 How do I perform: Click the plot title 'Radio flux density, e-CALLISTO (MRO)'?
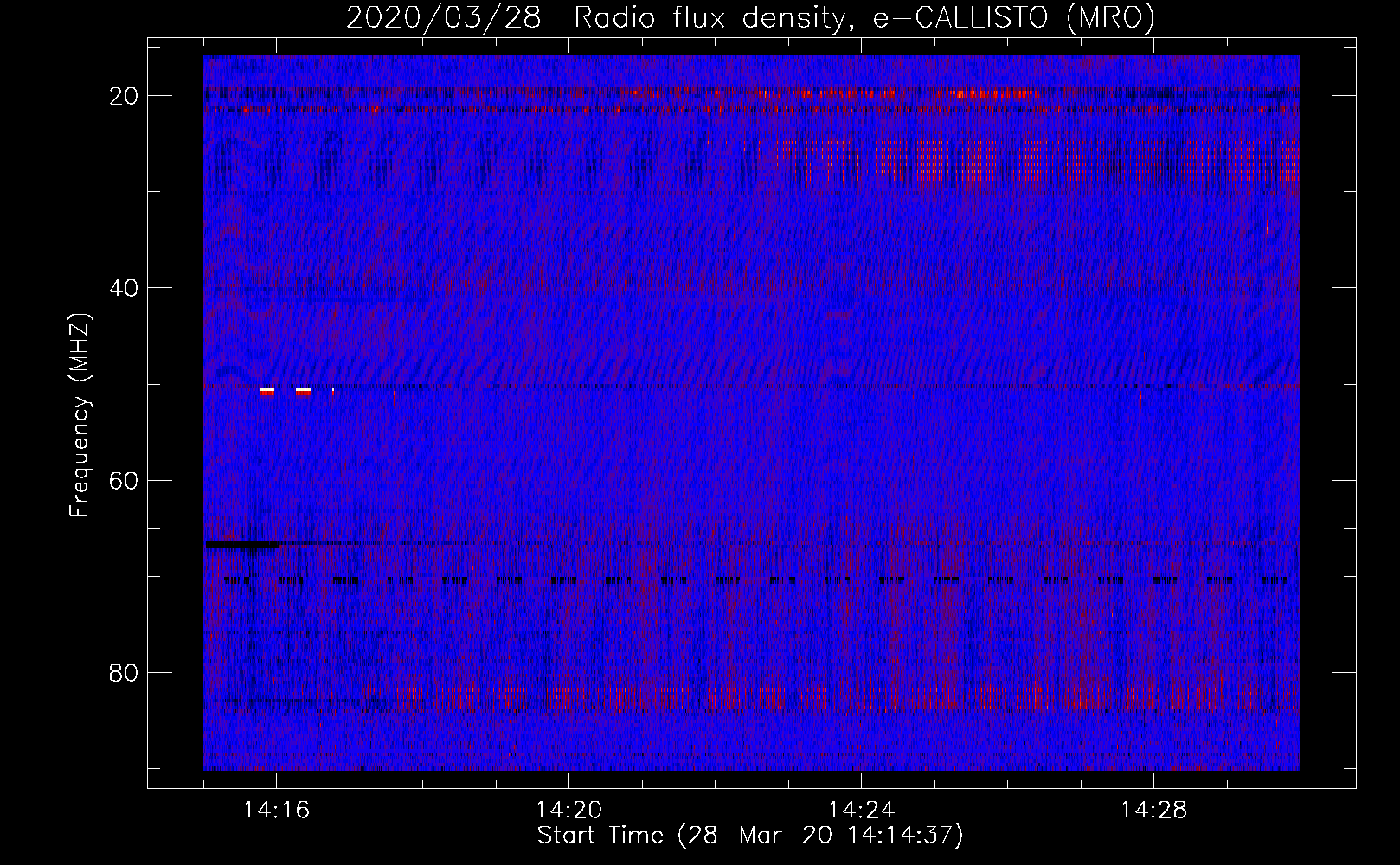(864, 18)
